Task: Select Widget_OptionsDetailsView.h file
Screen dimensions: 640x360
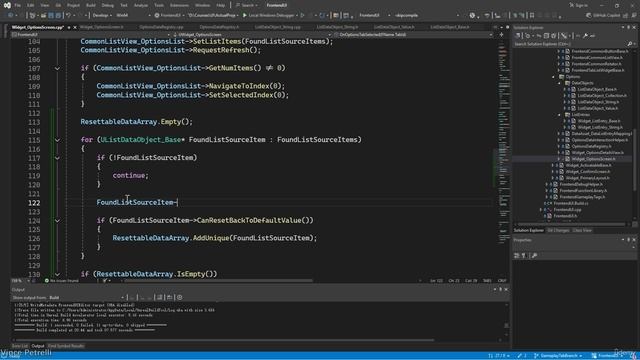Action: pyautogui.click(x=598, y=153)
